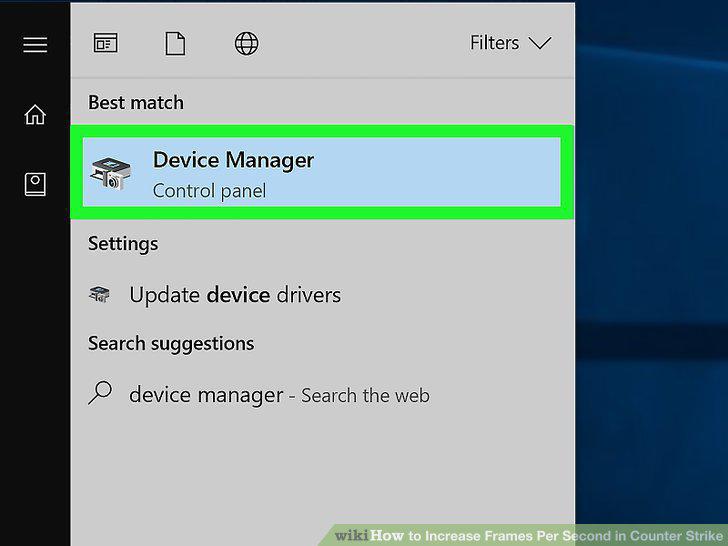Expand the Filters dropdown
The image size is (728, 546).
(x=510, y=43)
